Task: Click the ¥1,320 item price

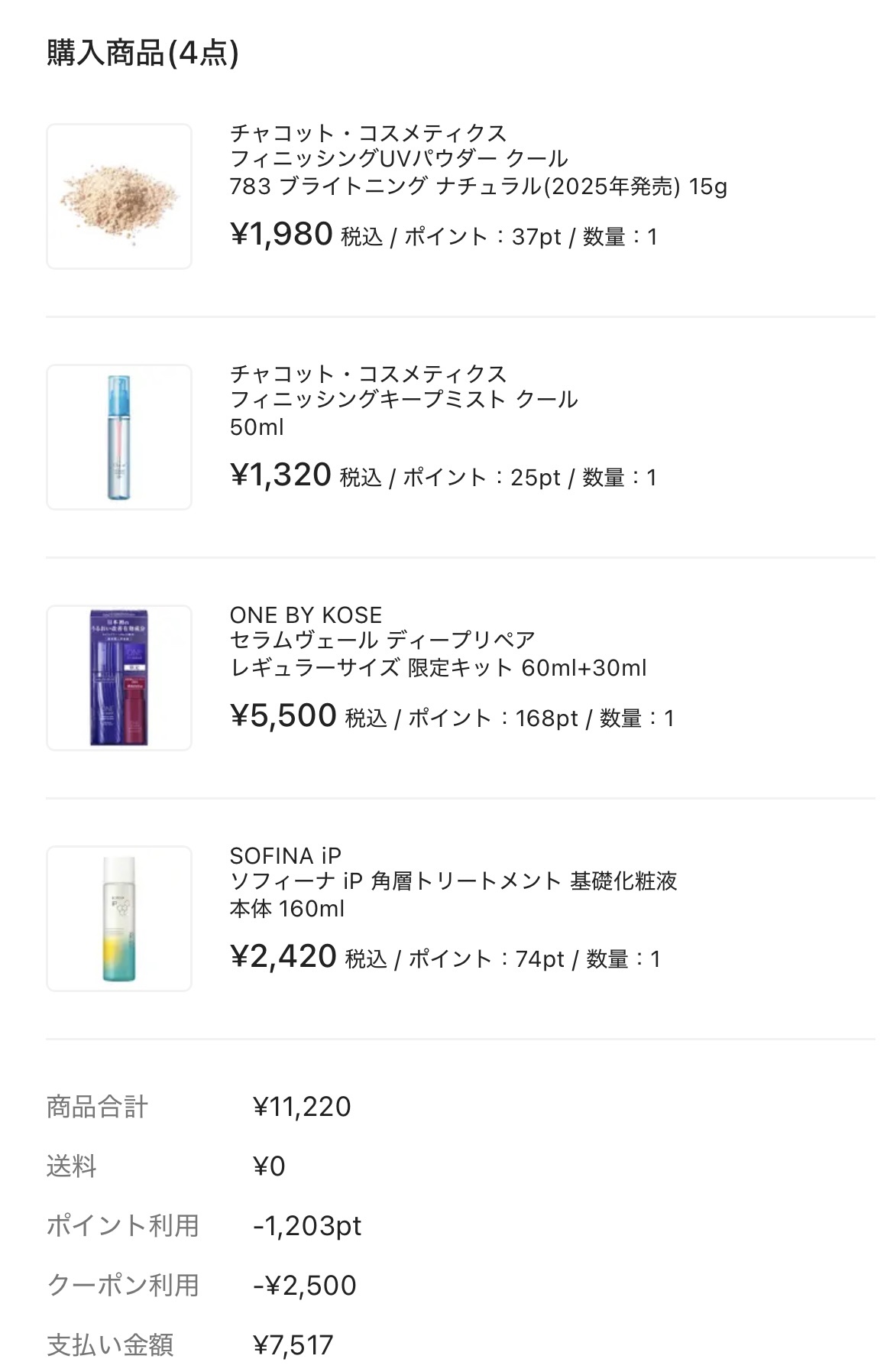Action: pos(280,475)
